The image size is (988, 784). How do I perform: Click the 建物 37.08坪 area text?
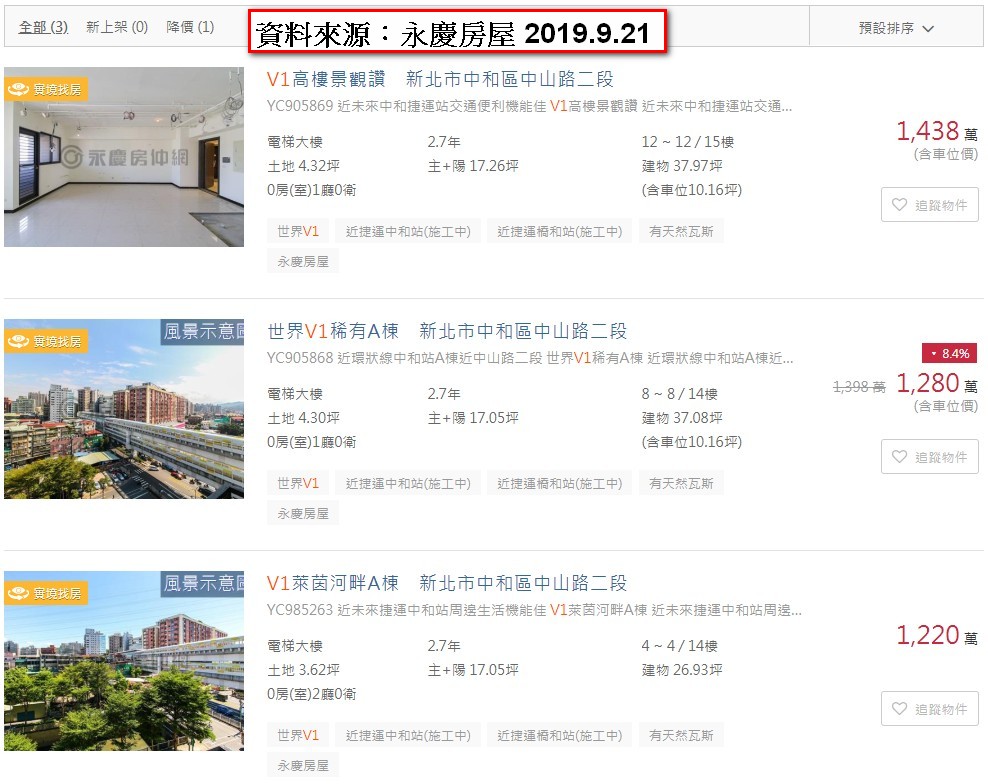click(x=682, y=418)
